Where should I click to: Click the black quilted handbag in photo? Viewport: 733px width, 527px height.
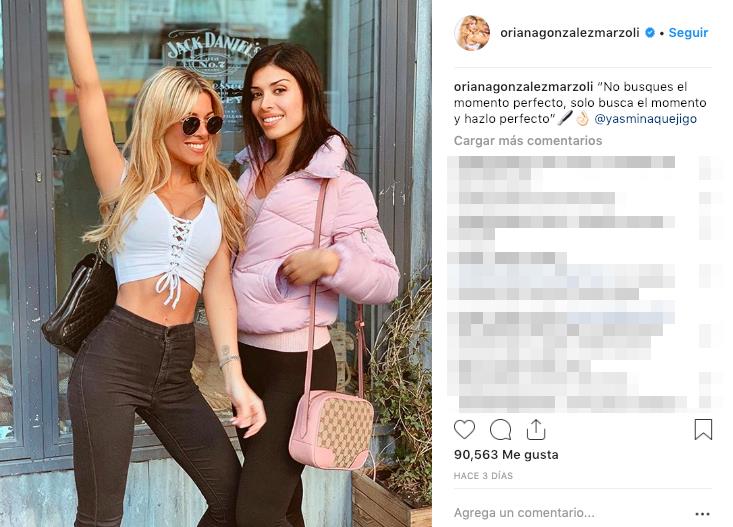(x=80, y=304)
